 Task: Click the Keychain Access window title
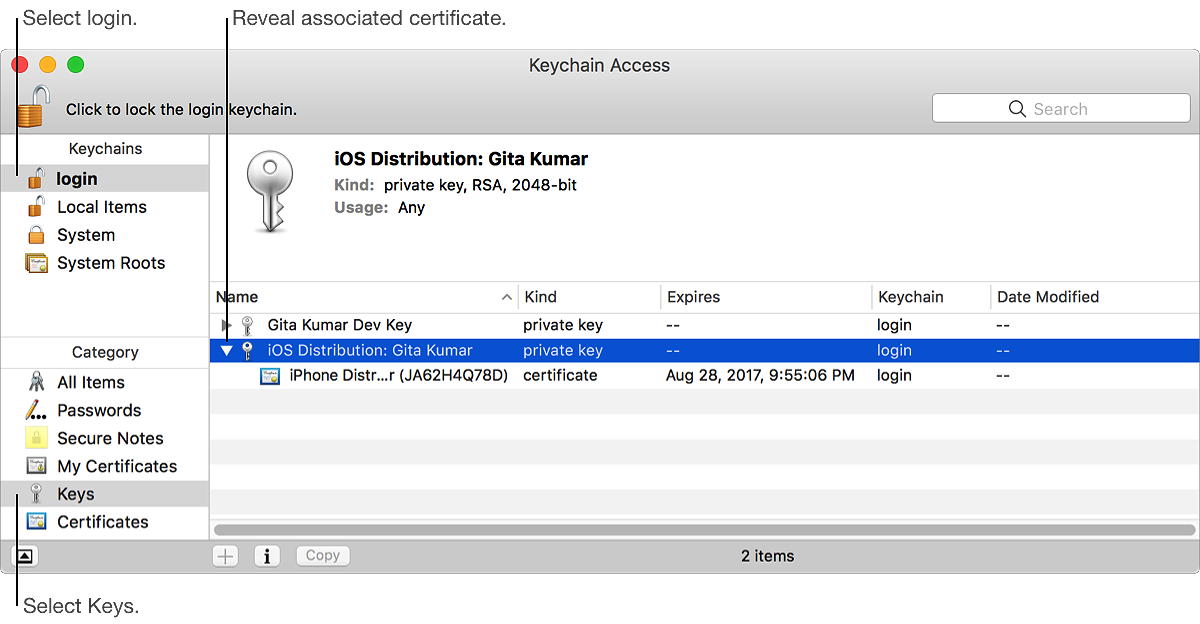pos(599,65)
